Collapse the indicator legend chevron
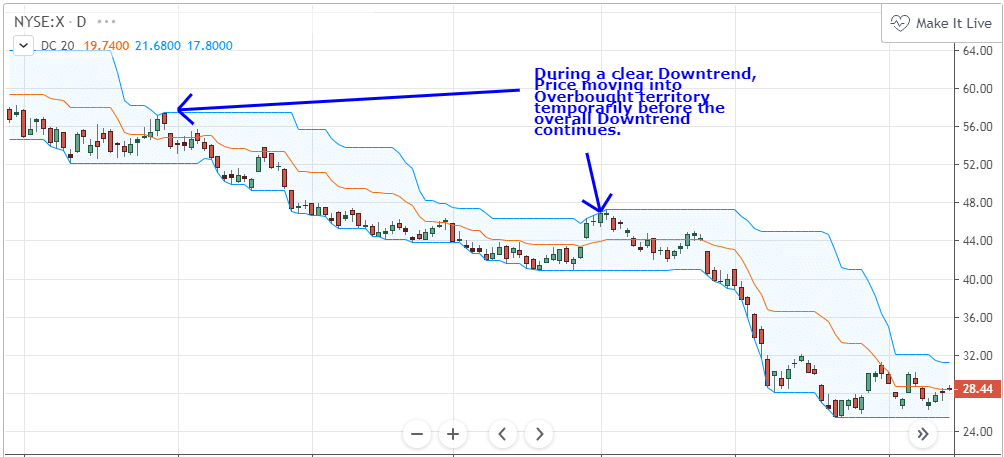Screen dimensions: 1004x457 point(22,45)
